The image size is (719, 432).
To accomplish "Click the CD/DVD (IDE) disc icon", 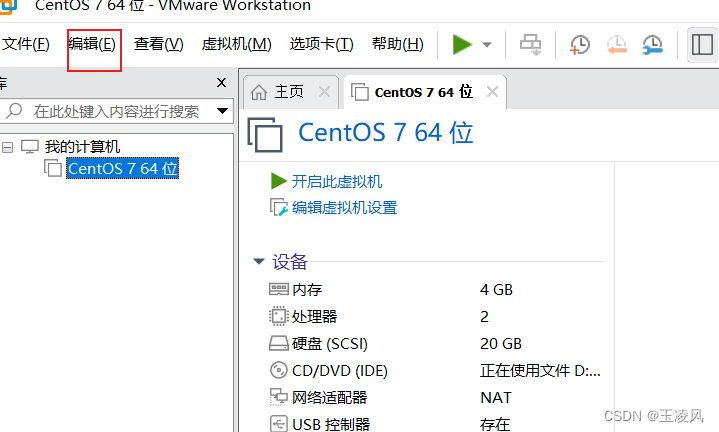I will coord(278,371).
